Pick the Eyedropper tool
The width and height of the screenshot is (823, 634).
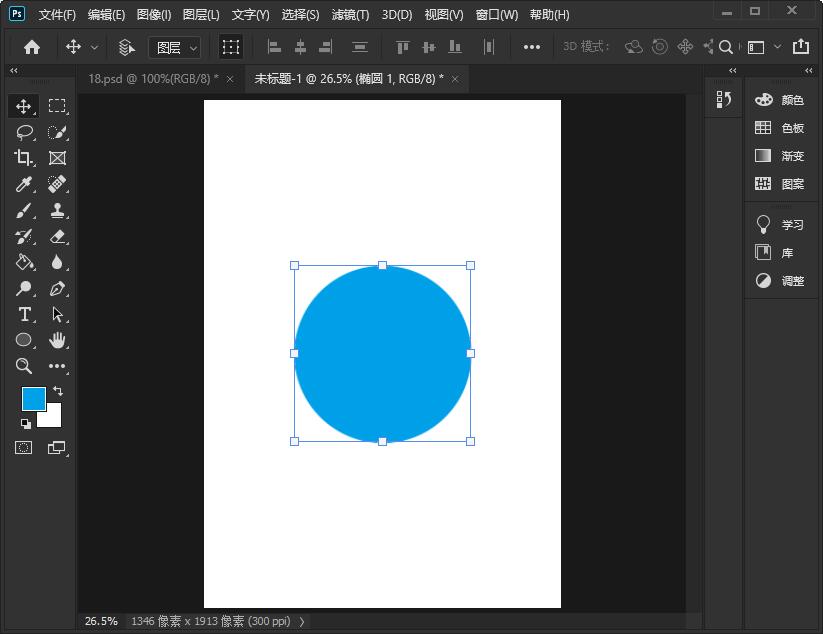24,184
